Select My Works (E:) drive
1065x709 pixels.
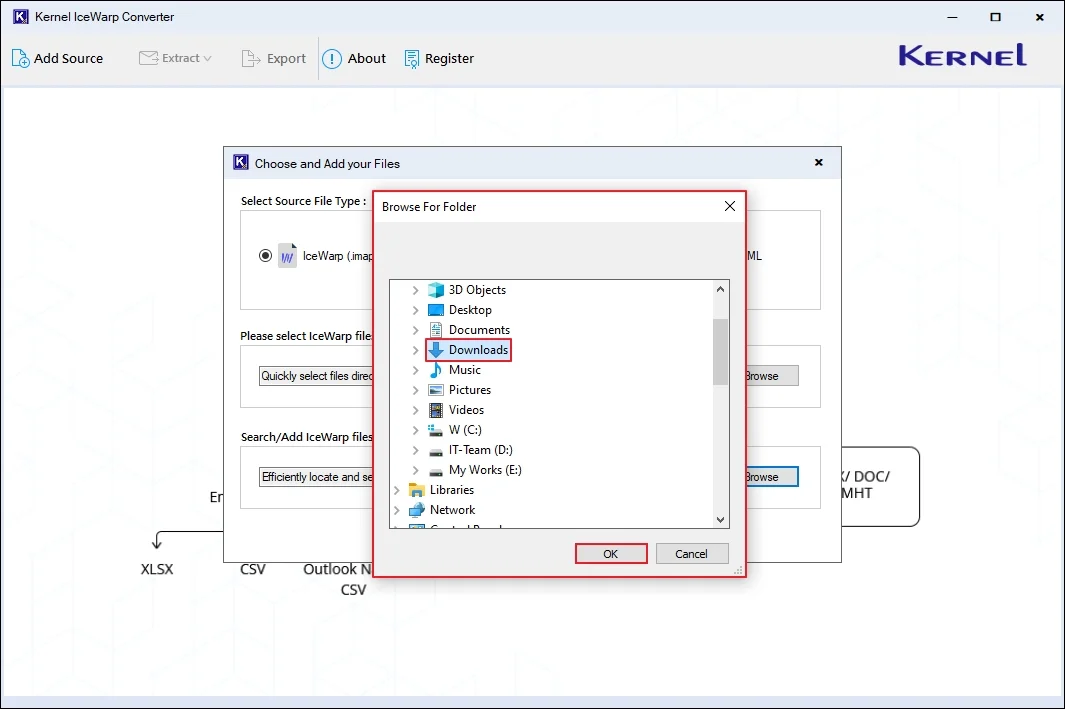click(x=485, y=470)
